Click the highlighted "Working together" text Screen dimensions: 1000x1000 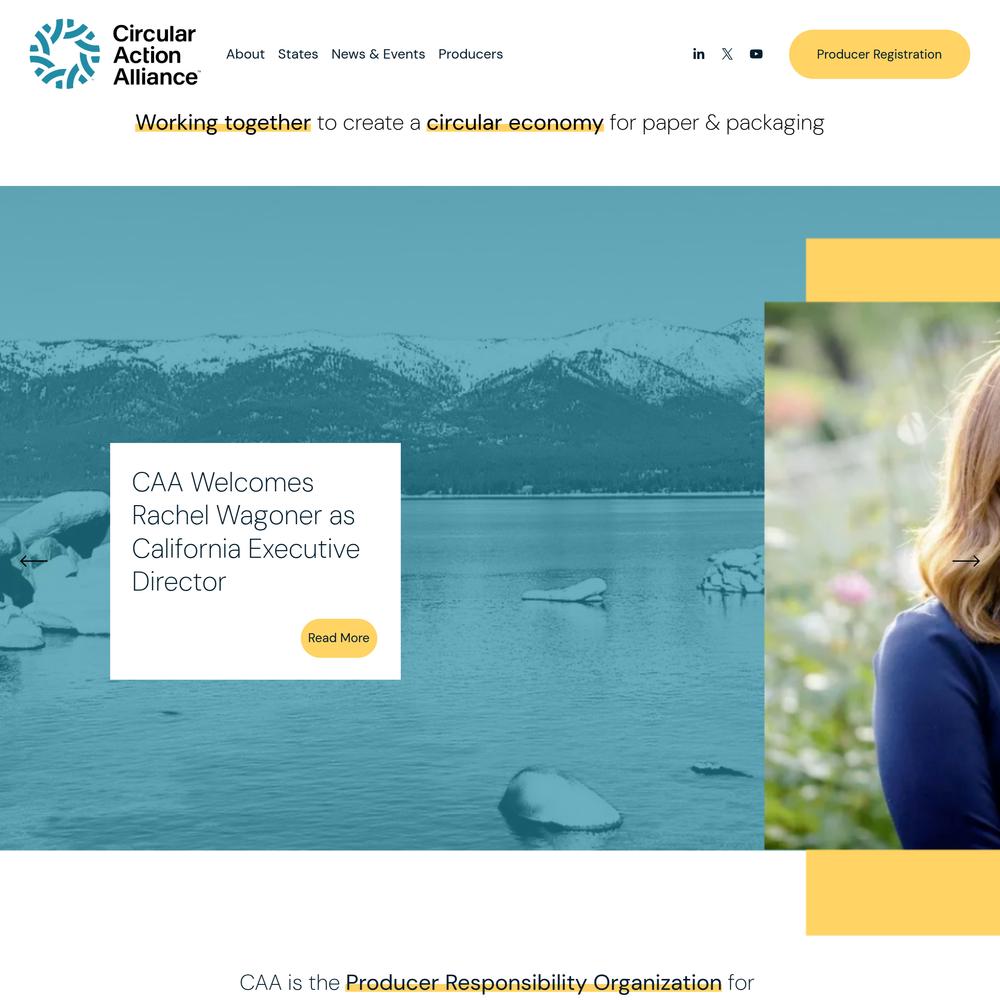click(223, 122)
